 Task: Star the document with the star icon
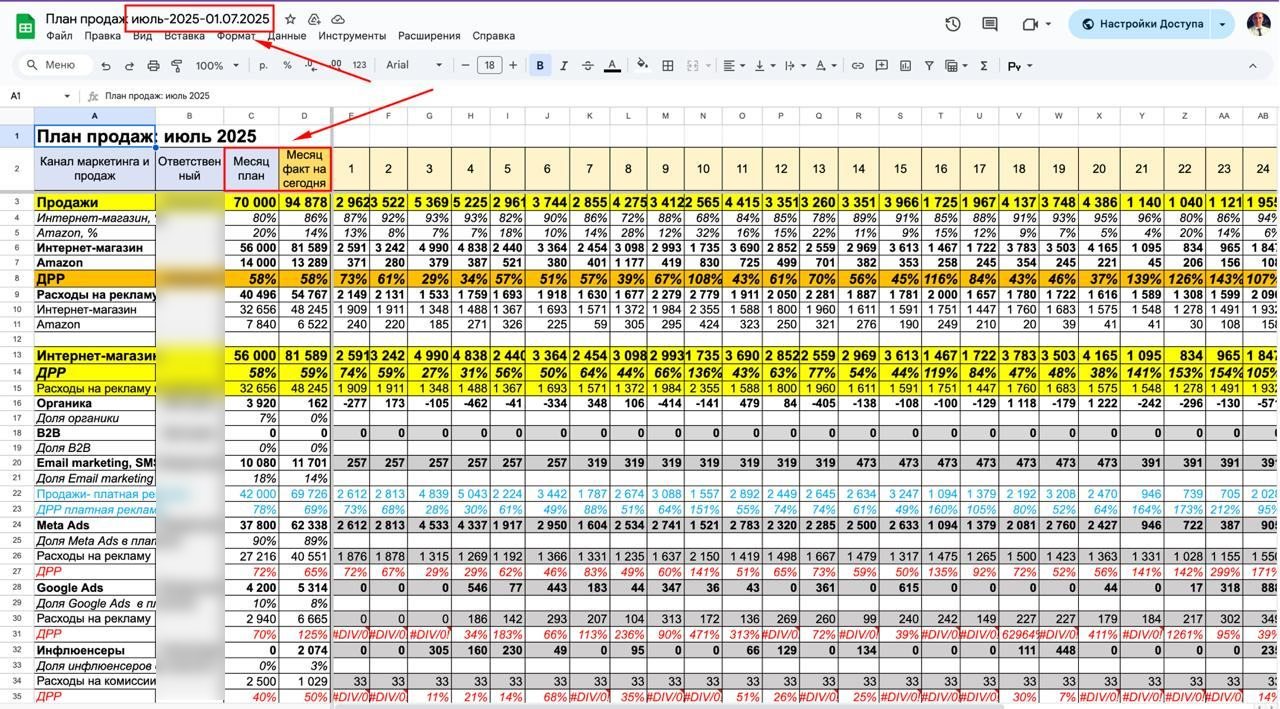(x=290, y=19)
